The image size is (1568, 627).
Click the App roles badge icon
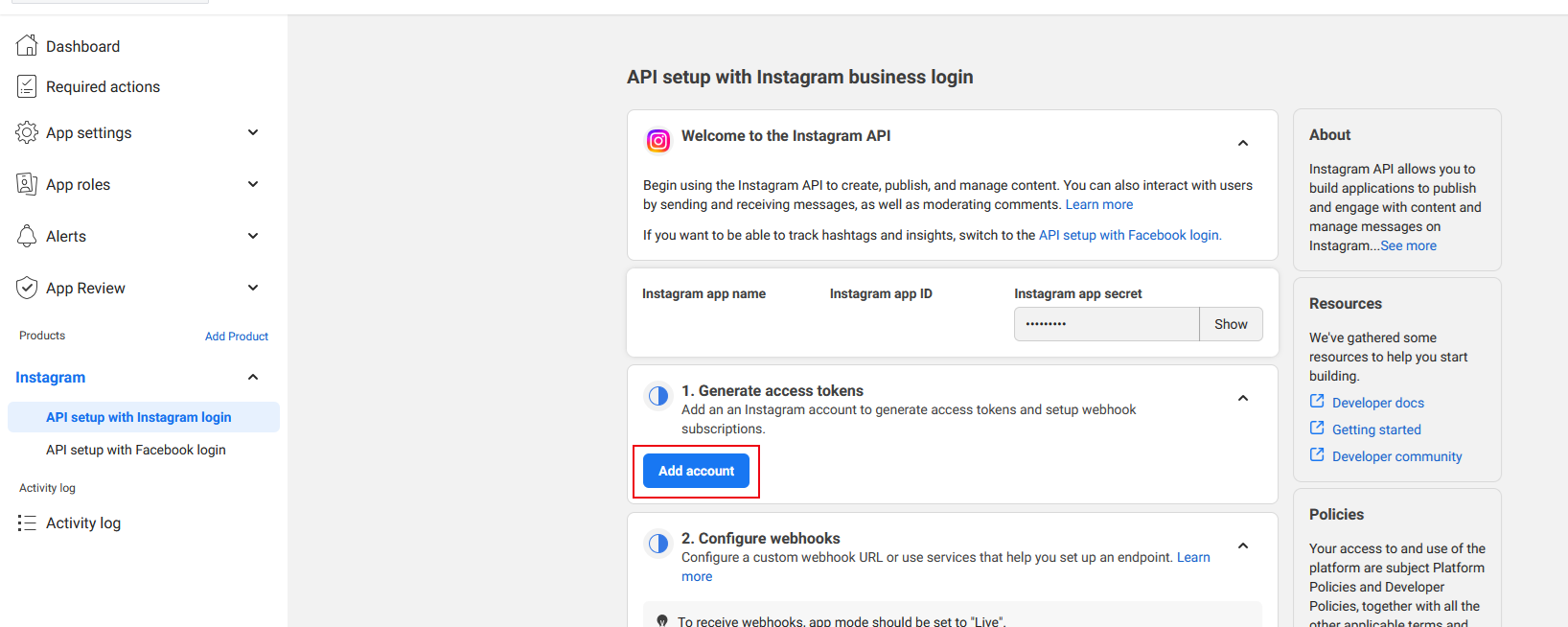[x=27, y=184]
